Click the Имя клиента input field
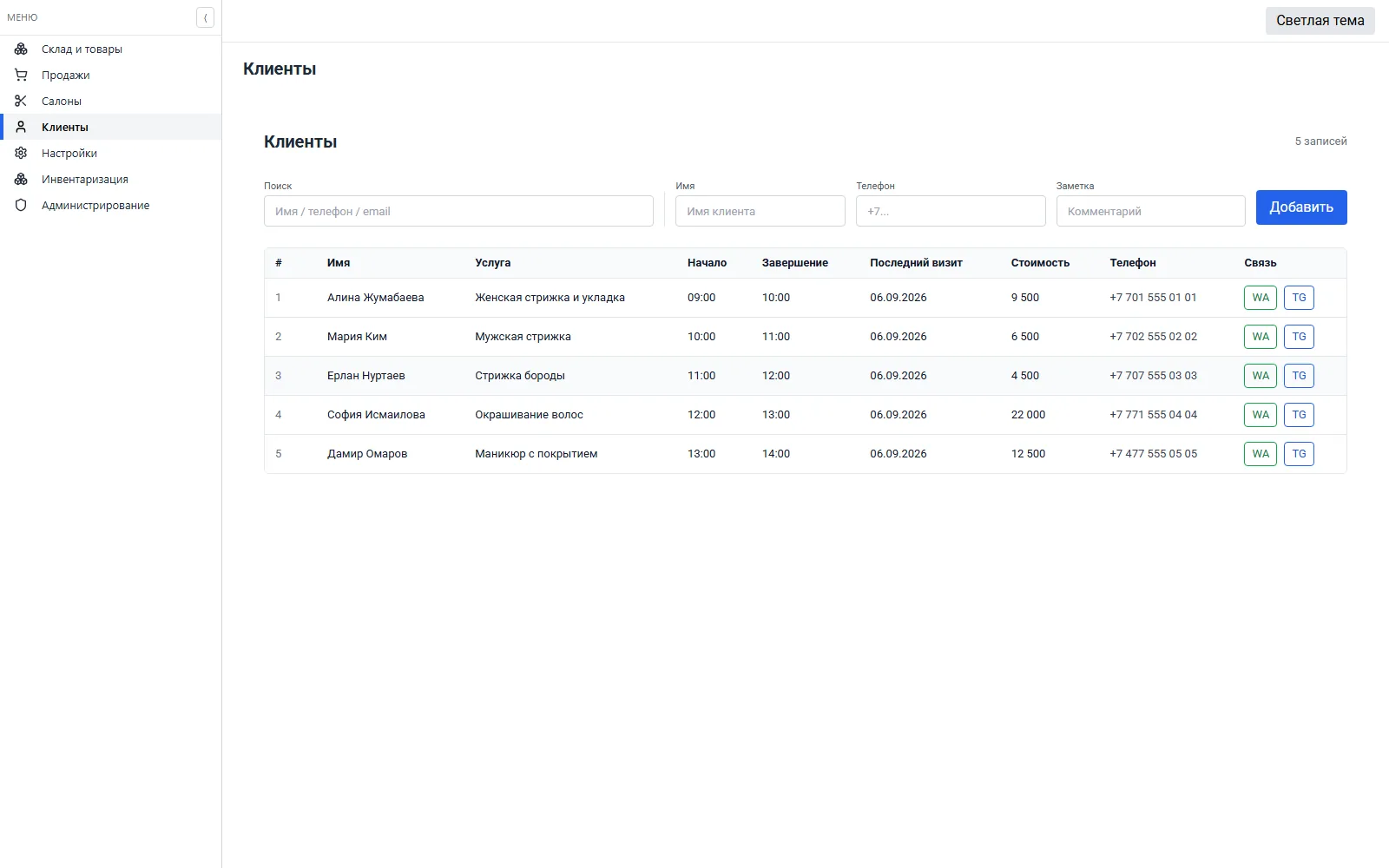 [760, 211]
